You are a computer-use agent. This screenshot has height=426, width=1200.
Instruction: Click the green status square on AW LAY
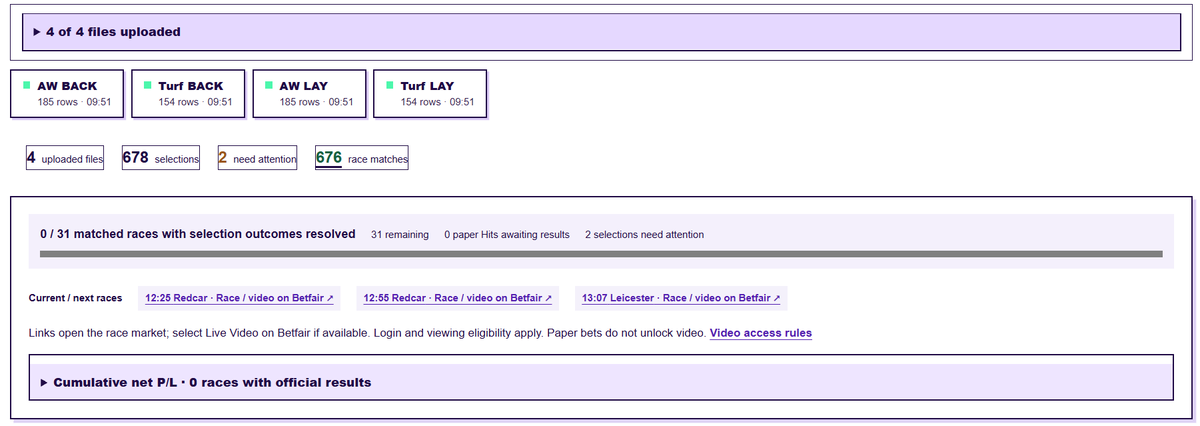(268, 85)
